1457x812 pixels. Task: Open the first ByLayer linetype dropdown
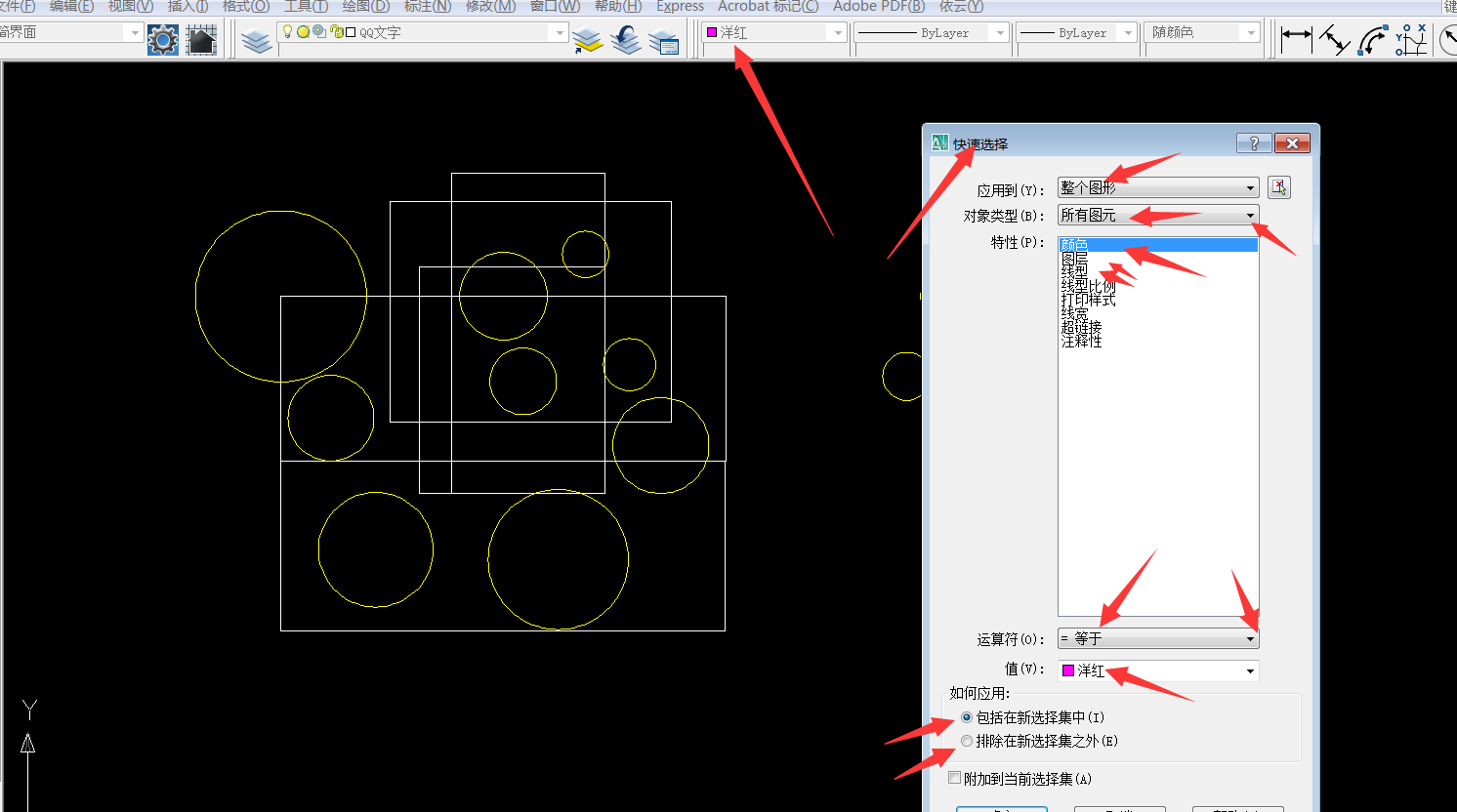click(999, 32)
